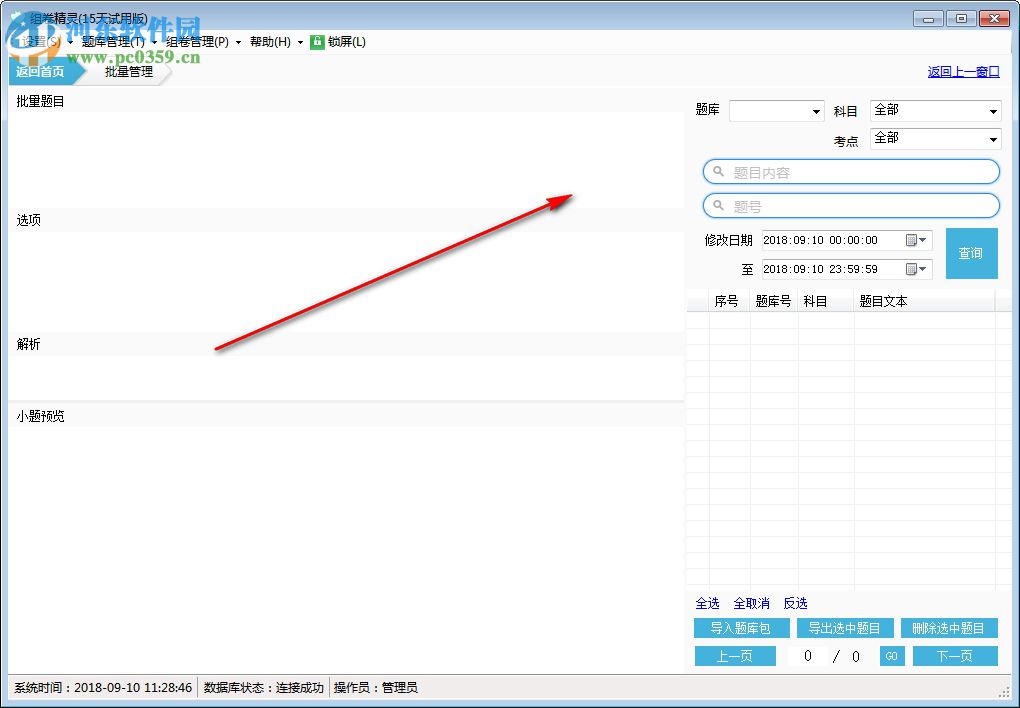Open the 设置(S) menu

(x=41, y=42)
